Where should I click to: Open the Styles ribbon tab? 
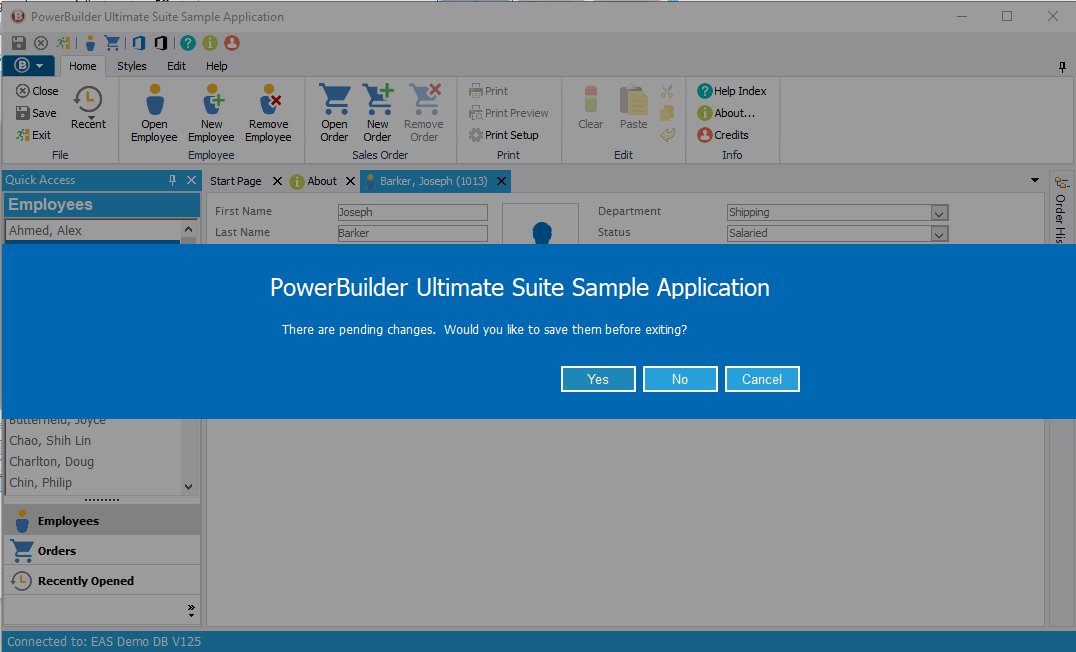point(132,66)
